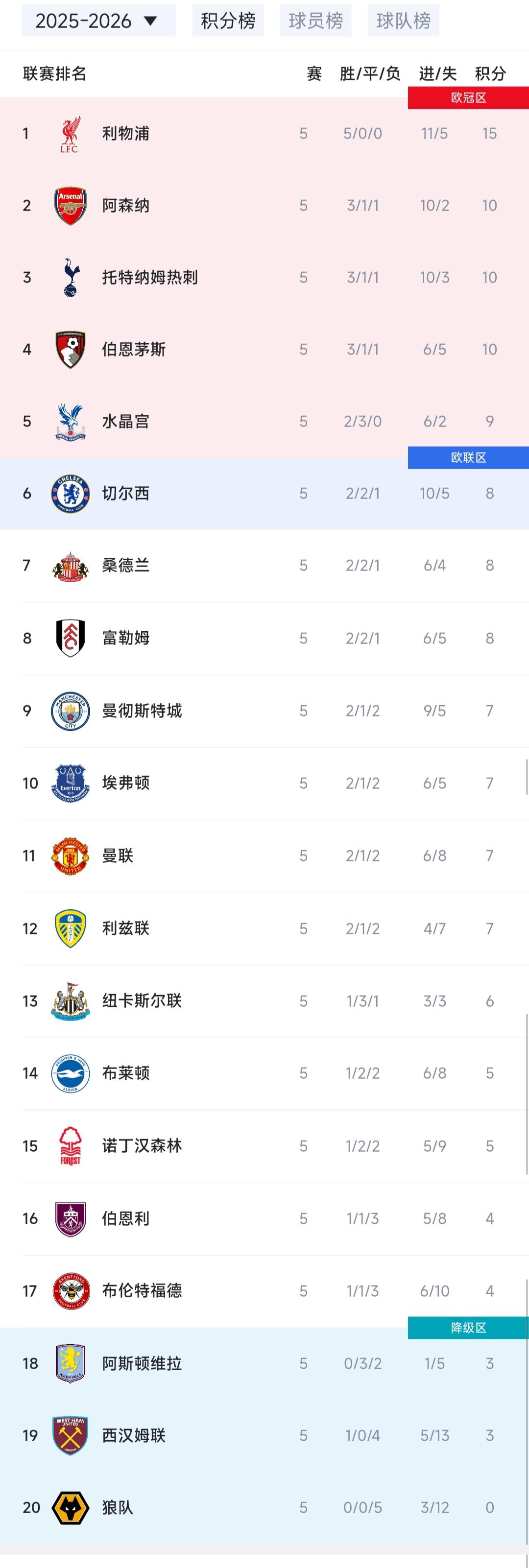
Task: Open the 水晶宫 team row
Action: [x=264, y=421]
